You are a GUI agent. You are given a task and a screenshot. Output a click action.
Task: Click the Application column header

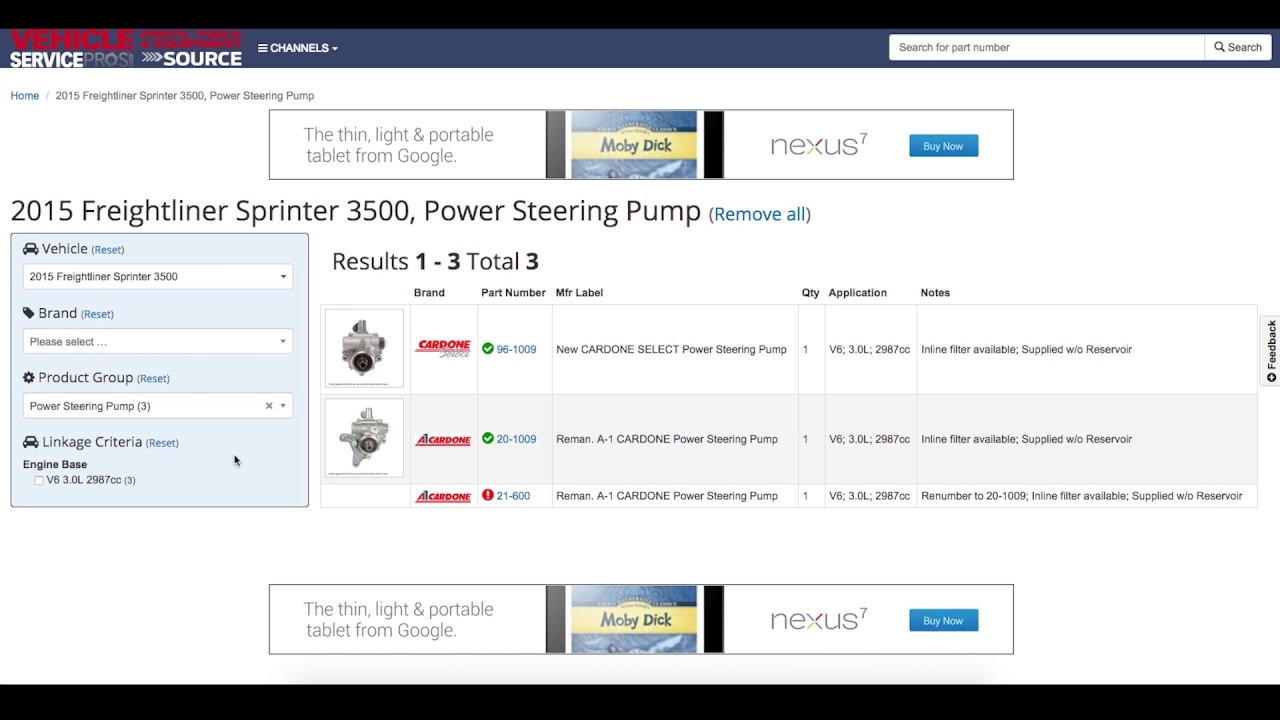pos(858,293)
